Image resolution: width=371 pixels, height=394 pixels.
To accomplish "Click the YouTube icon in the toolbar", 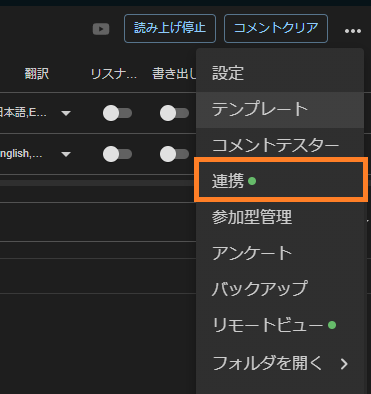I will [101, 29].
